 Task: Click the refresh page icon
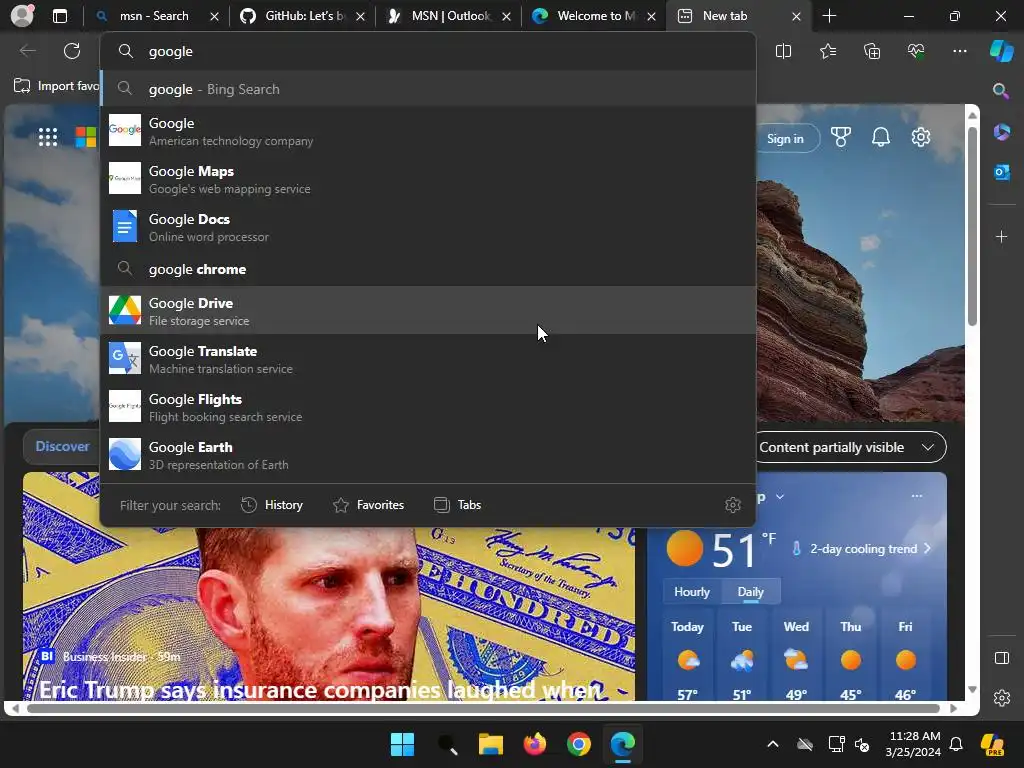pyautogui.click(x=72, y=51)
